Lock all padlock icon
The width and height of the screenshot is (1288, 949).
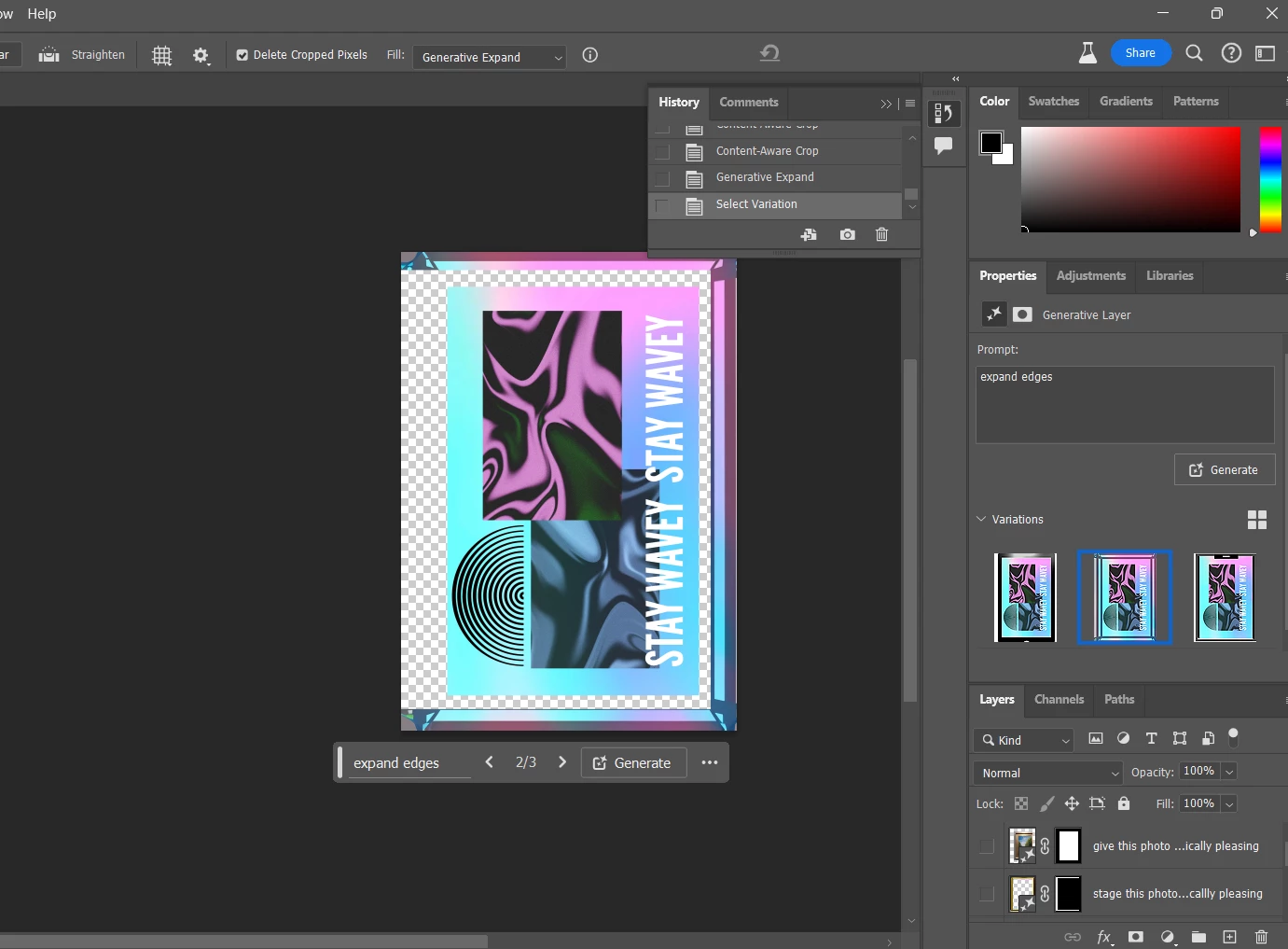1124,803
